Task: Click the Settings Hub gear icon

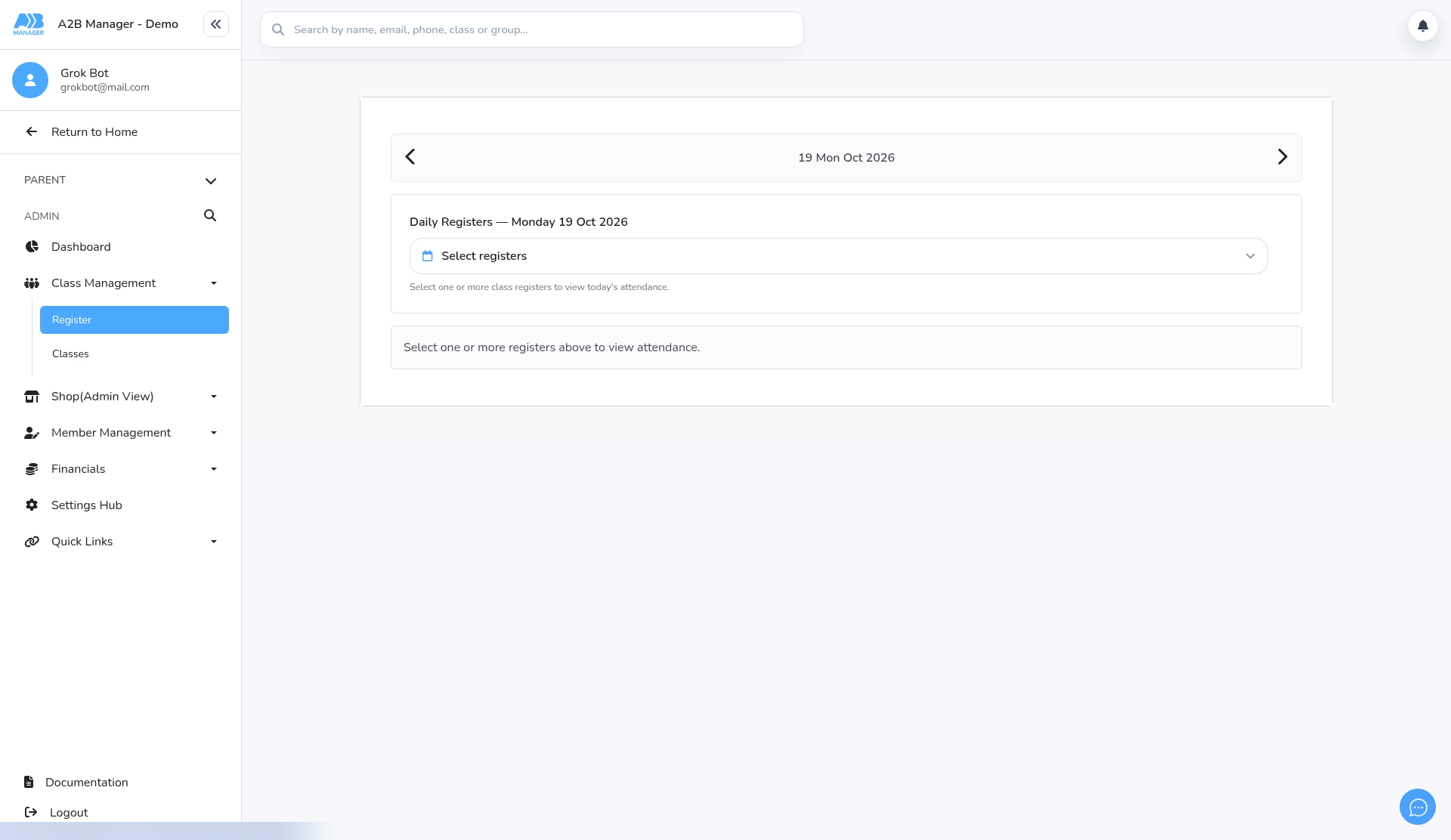Action: point(32,505)
